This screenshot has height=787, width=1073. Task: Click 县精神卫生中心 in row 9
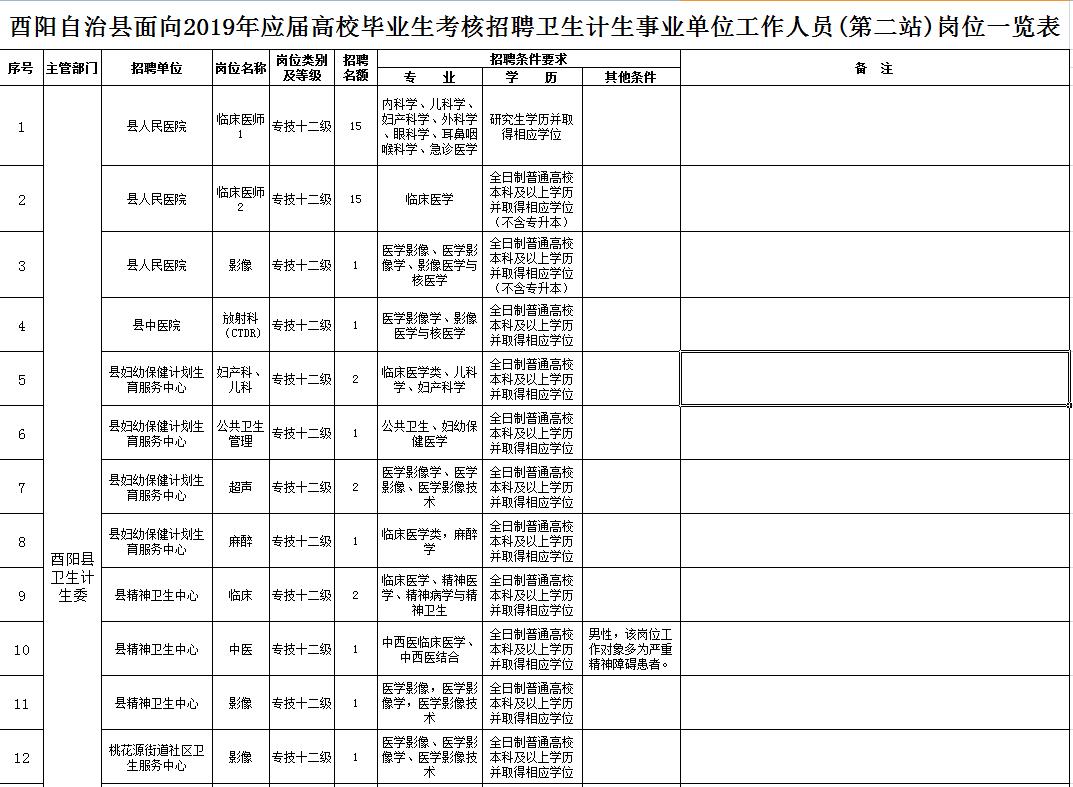(157, 595)
